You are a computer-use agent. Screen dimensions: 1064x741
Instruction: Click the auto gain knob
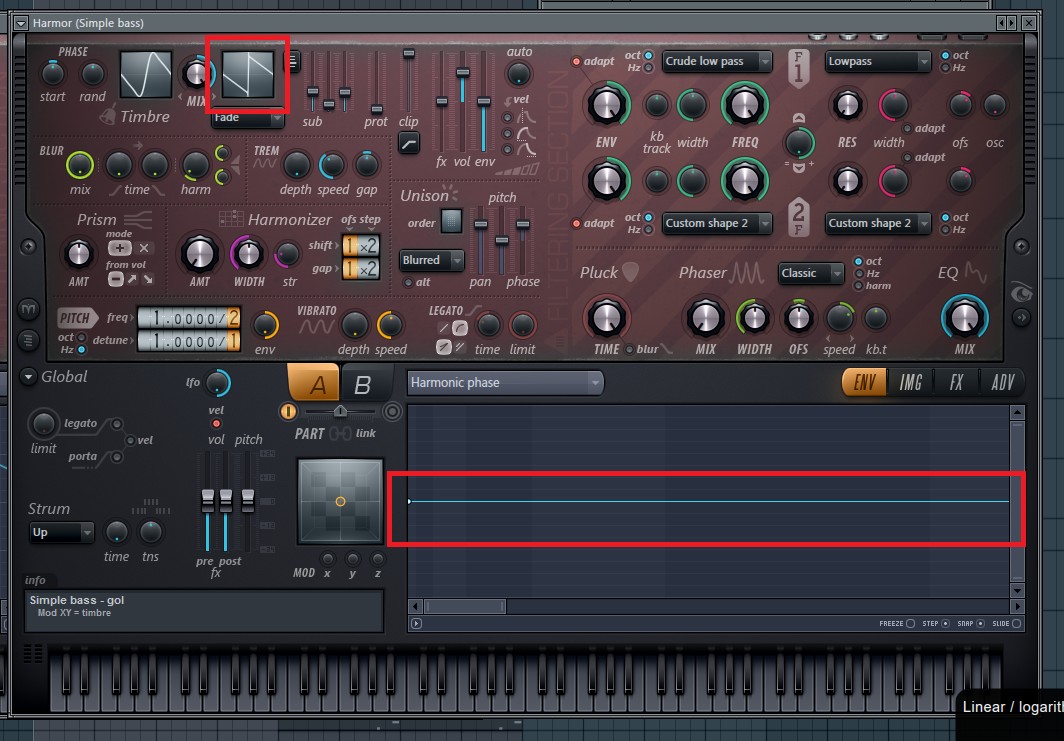[519, 73]
